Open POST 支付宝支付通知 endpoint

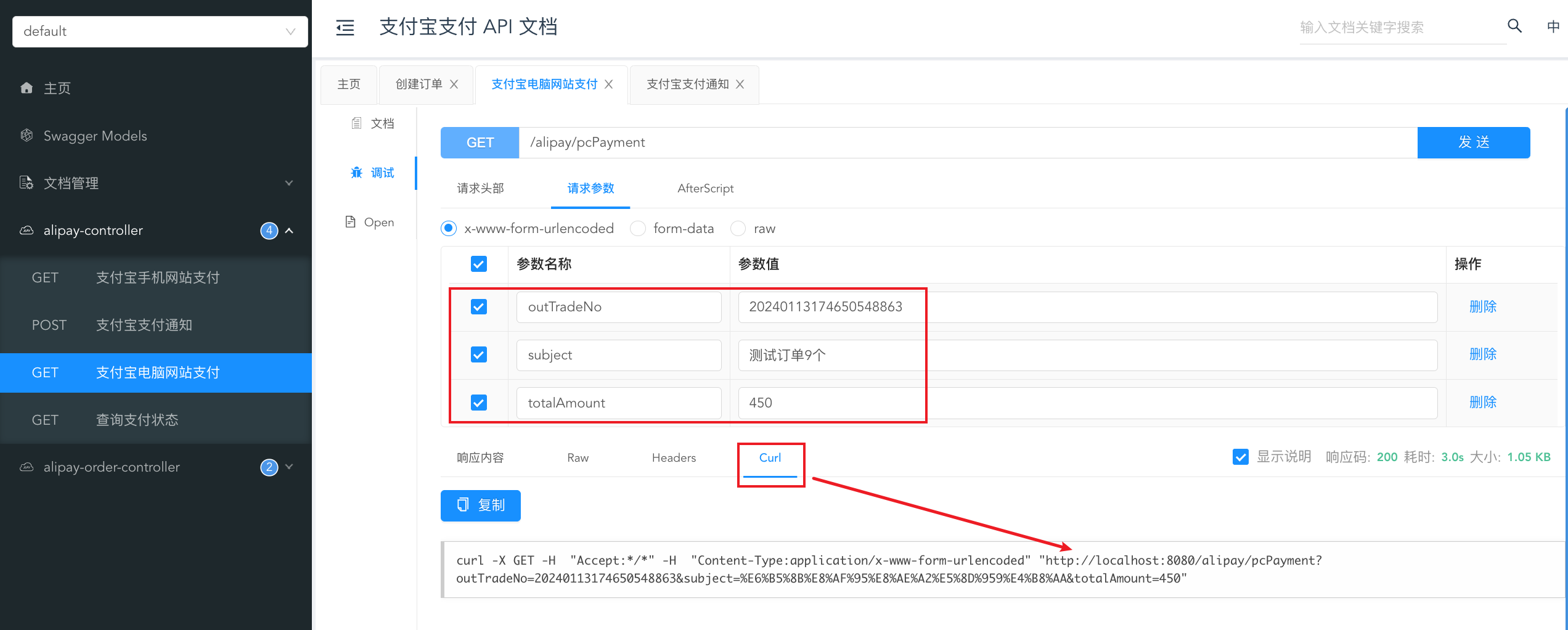(156, 325)
